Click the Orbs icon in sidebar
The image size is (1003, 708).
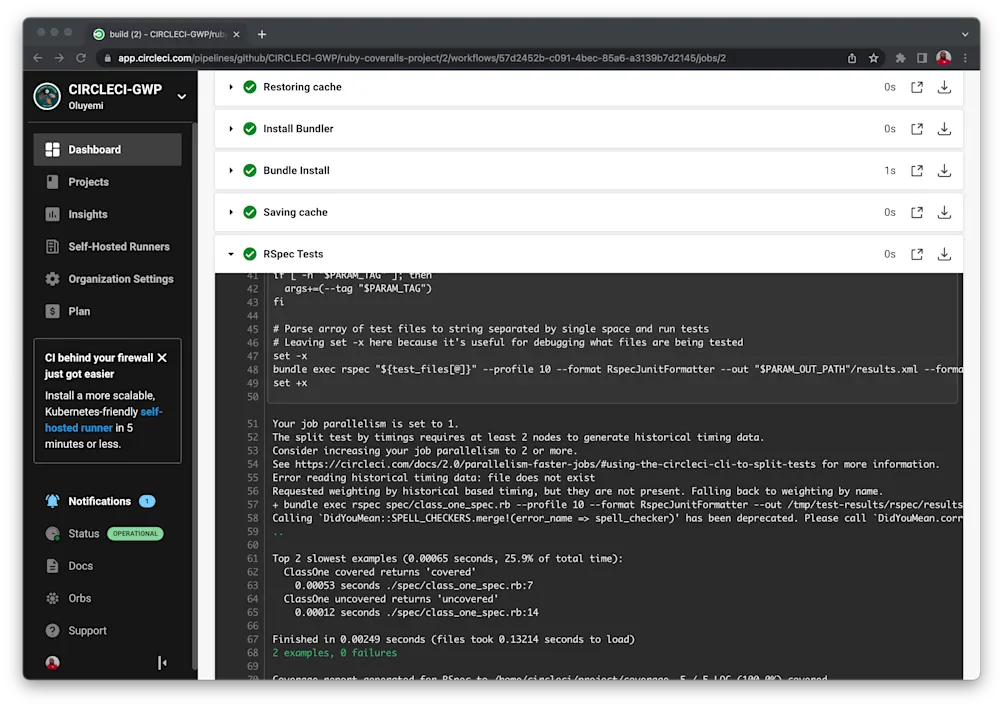coord(52,598)
